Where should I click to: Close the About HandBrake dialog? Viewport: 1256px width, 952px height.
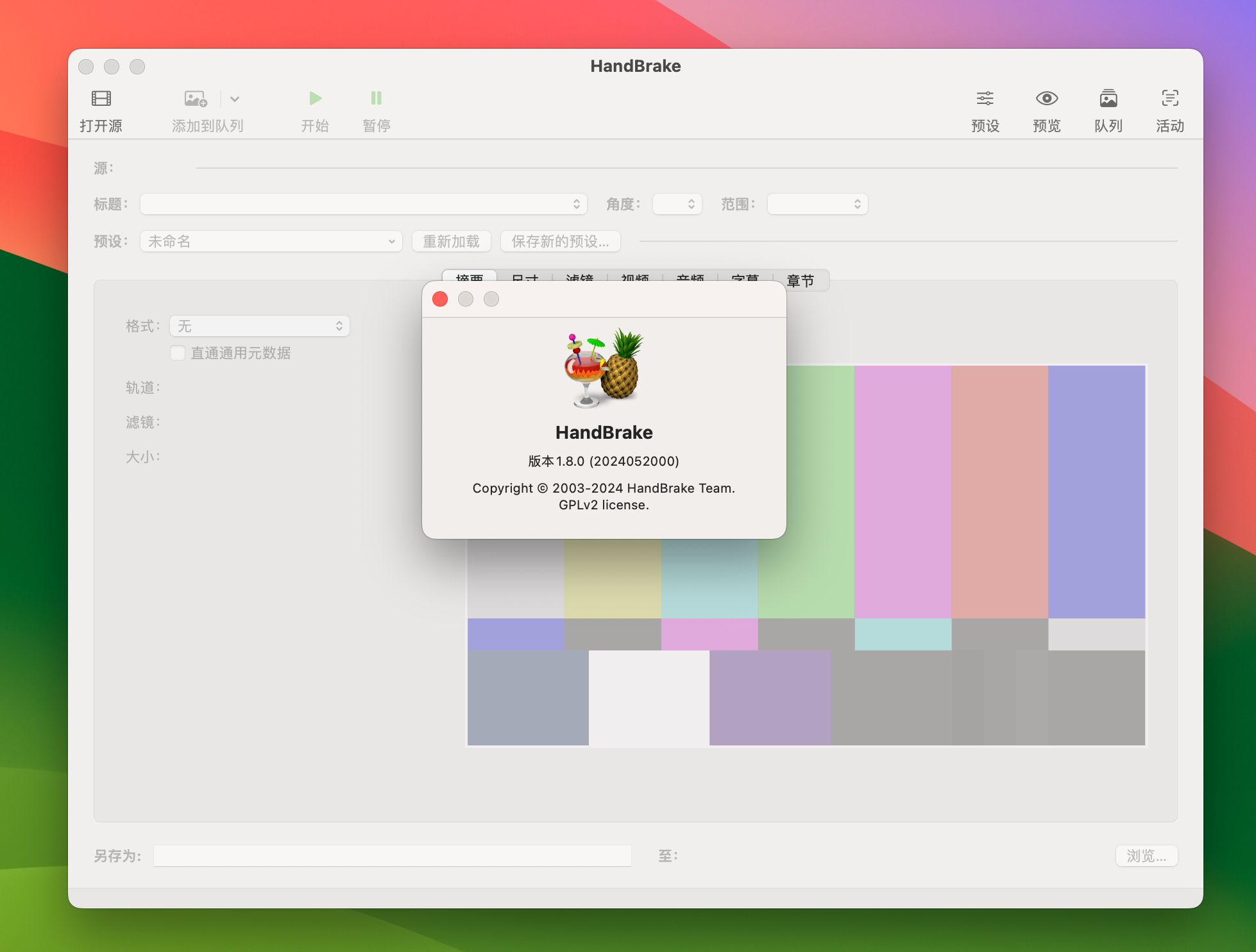click(x=440, y=299)
